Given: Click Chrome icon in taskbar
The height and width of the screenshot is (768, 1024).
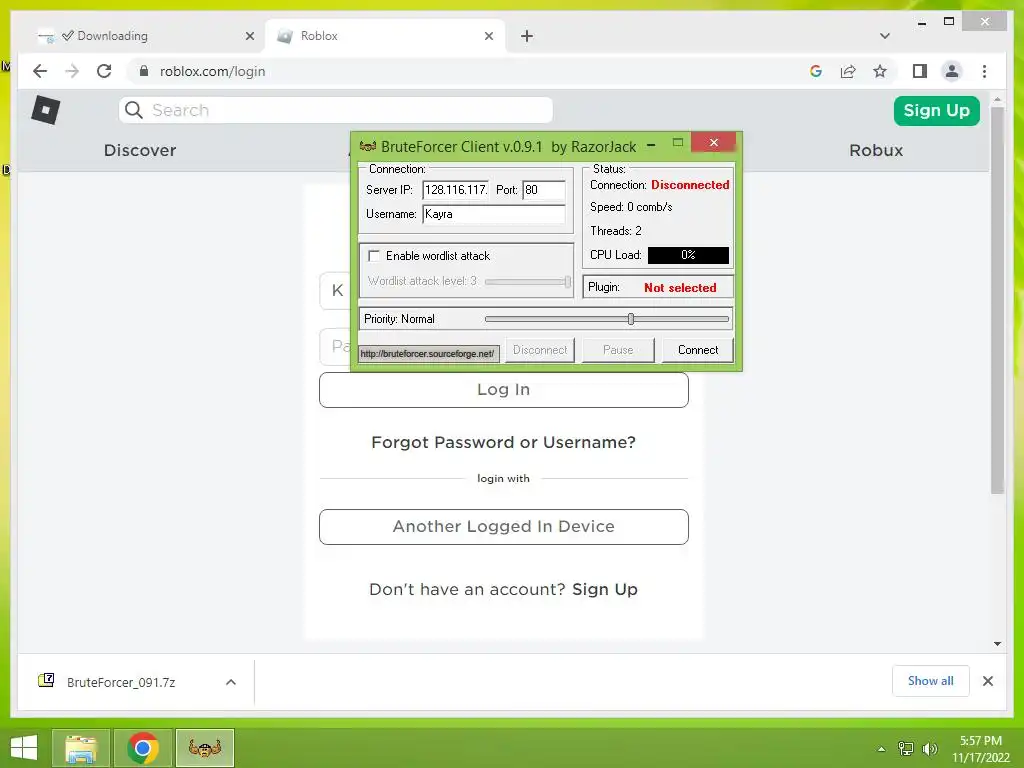Looking at the screenshot, I should pyautogui.click(x=142, y=748).
